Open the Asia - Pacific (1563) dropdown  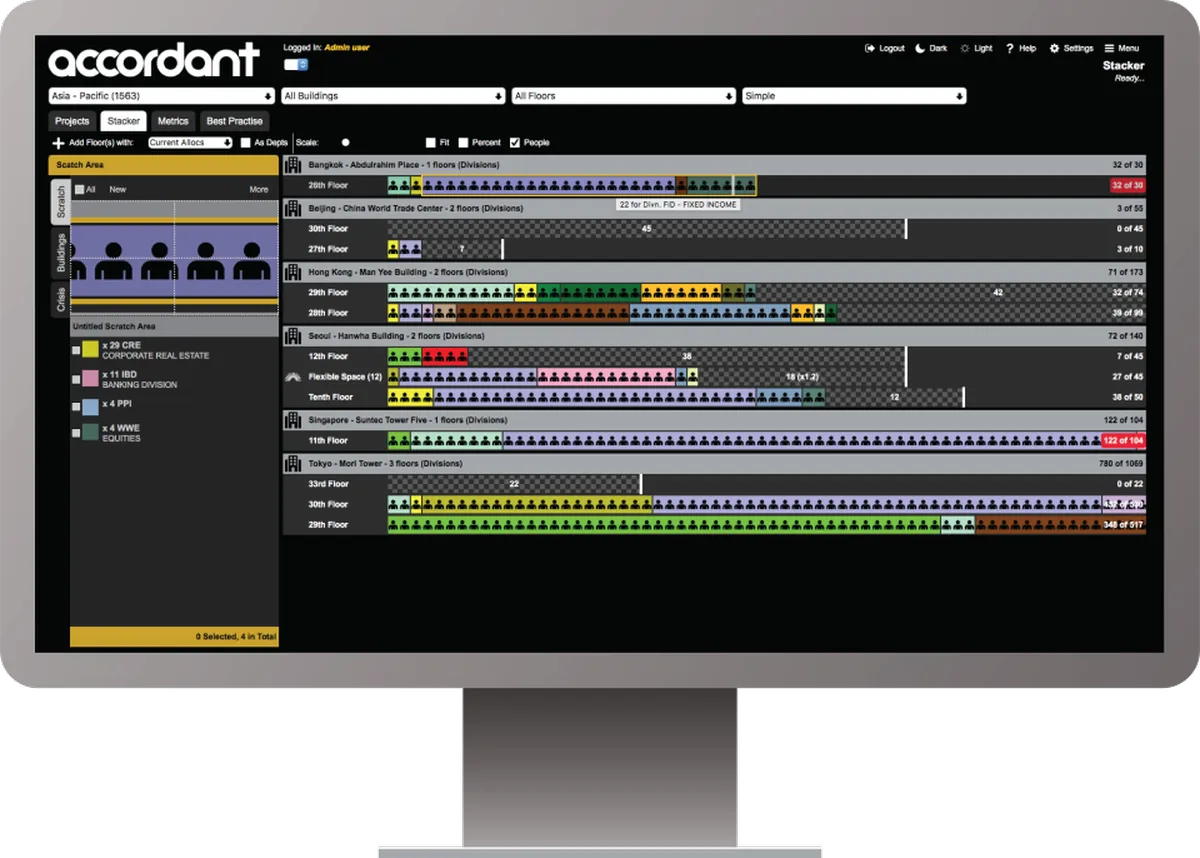click(162, 96)
